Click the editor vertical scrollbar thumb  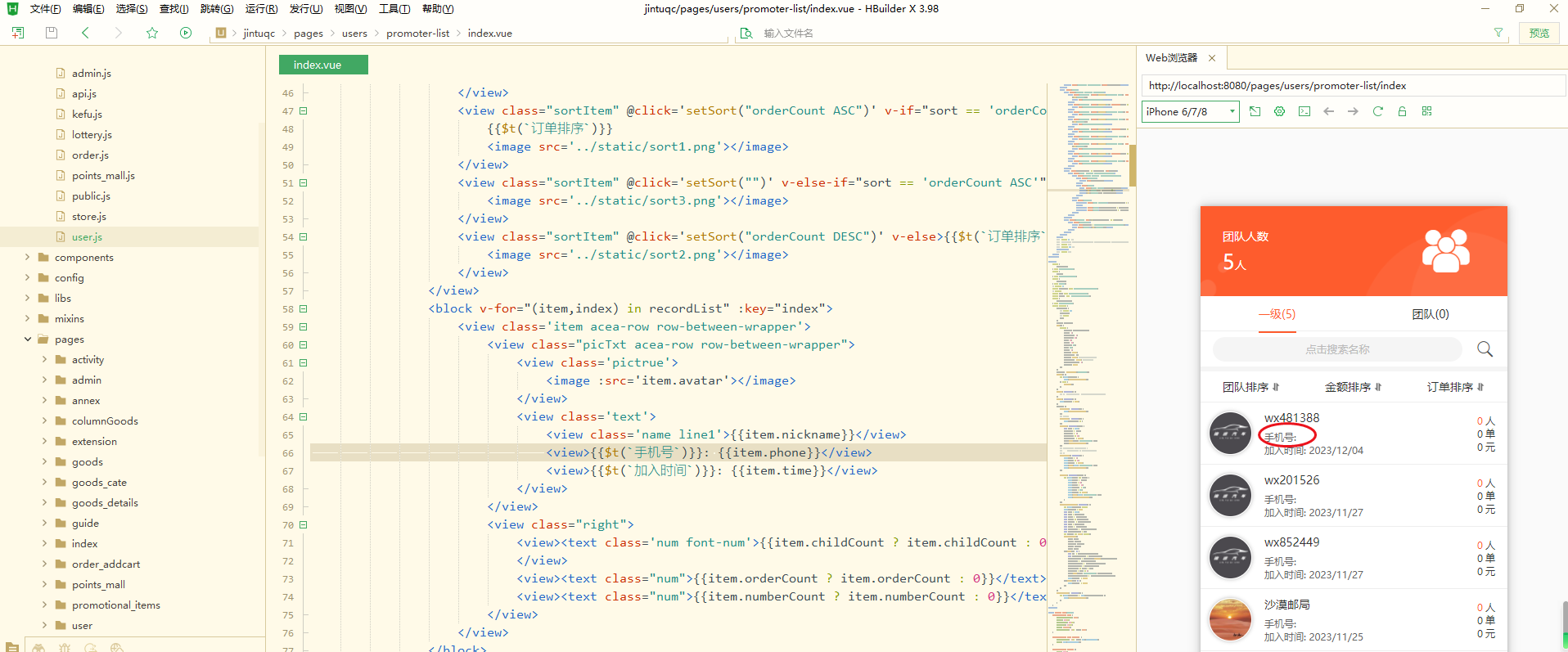[x=1133, y=165]
